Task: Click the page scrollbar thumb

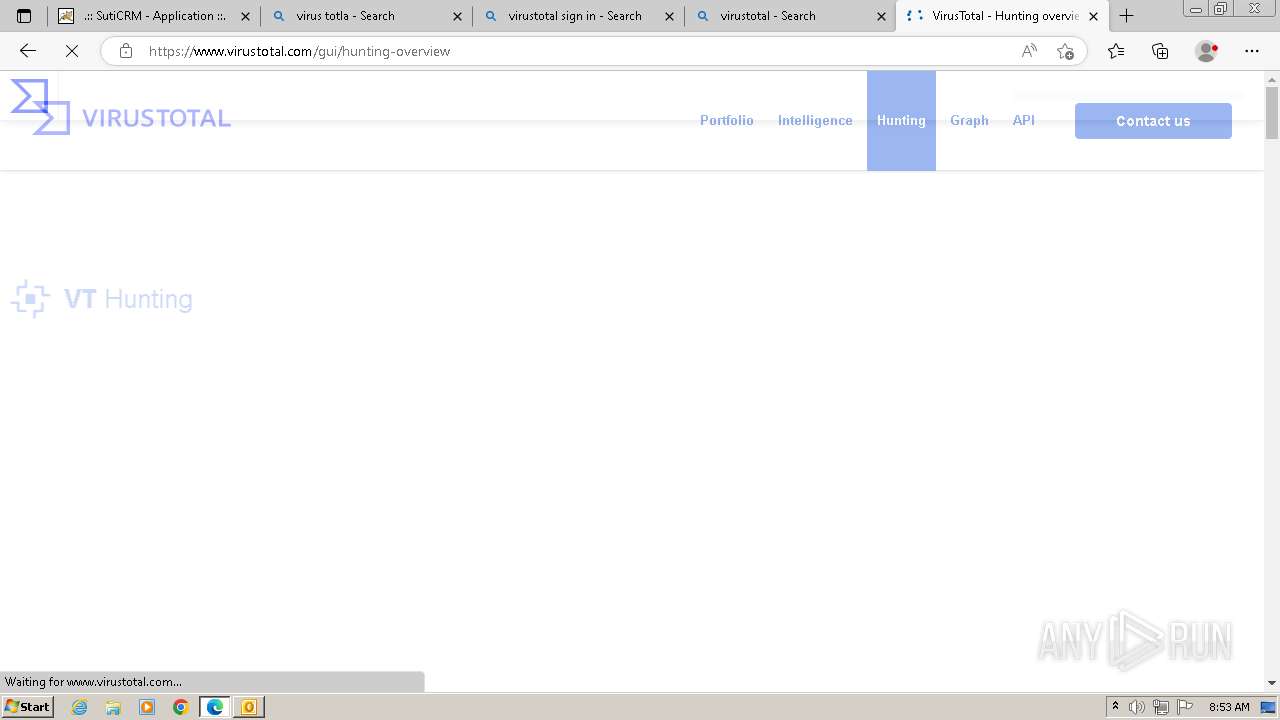Action: 1272,113
